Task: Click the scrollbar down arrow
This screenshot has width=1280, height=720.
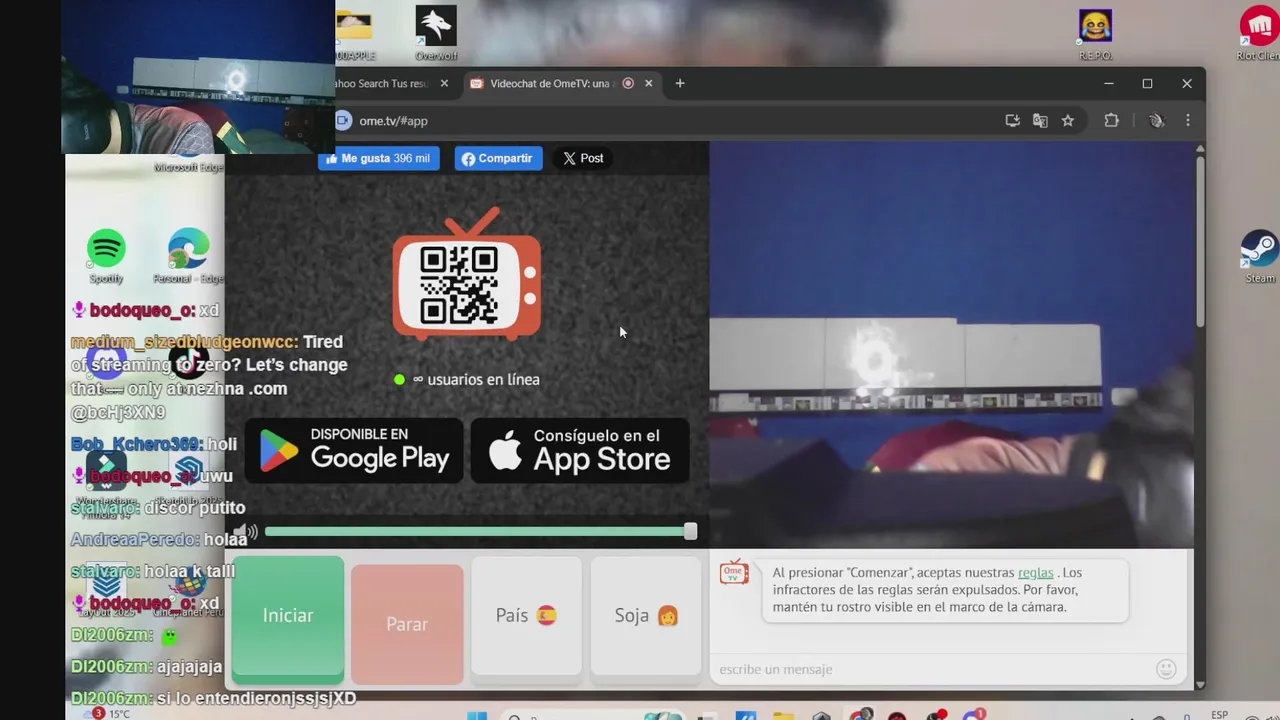Action: [1200, 685]
